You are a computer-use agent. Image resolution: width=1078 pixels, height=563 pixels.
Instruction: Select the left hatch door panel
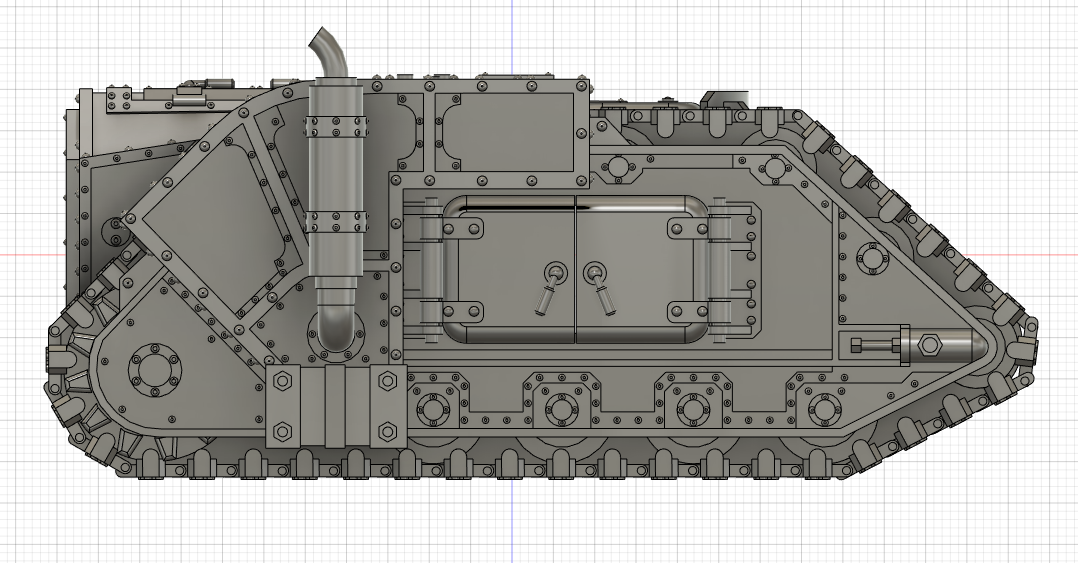click(510, 269)
